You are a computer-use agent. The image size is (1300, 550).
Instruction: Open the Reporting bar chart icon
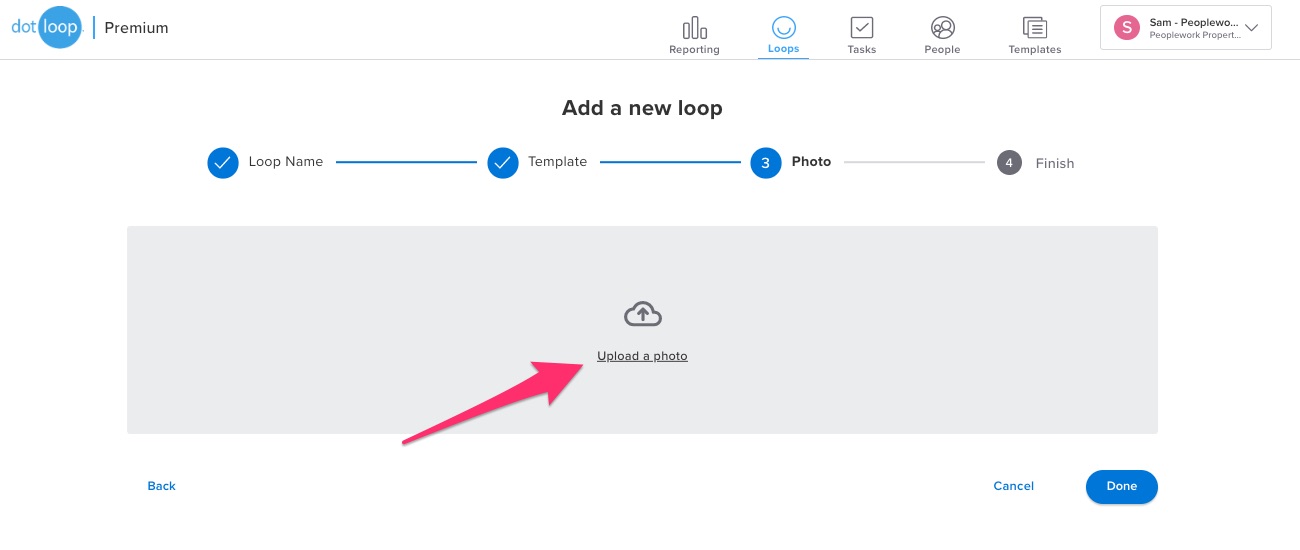point(694,27)
